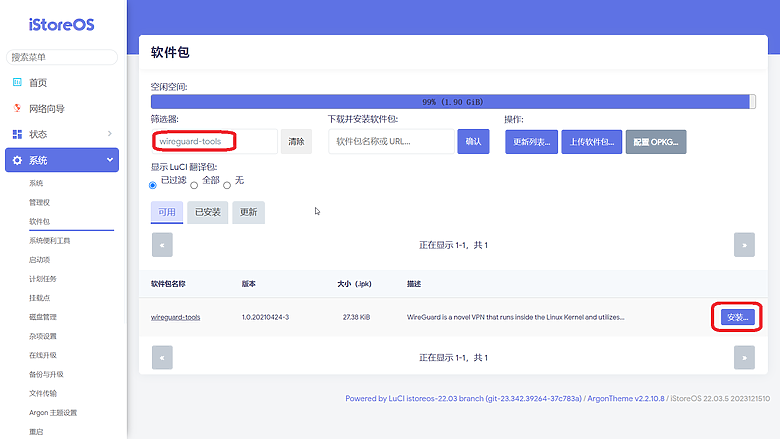The height and width of the screenshot is (439, 780).
Task: Open the 在线升级 submenu entry
Action: coord(43,355)
